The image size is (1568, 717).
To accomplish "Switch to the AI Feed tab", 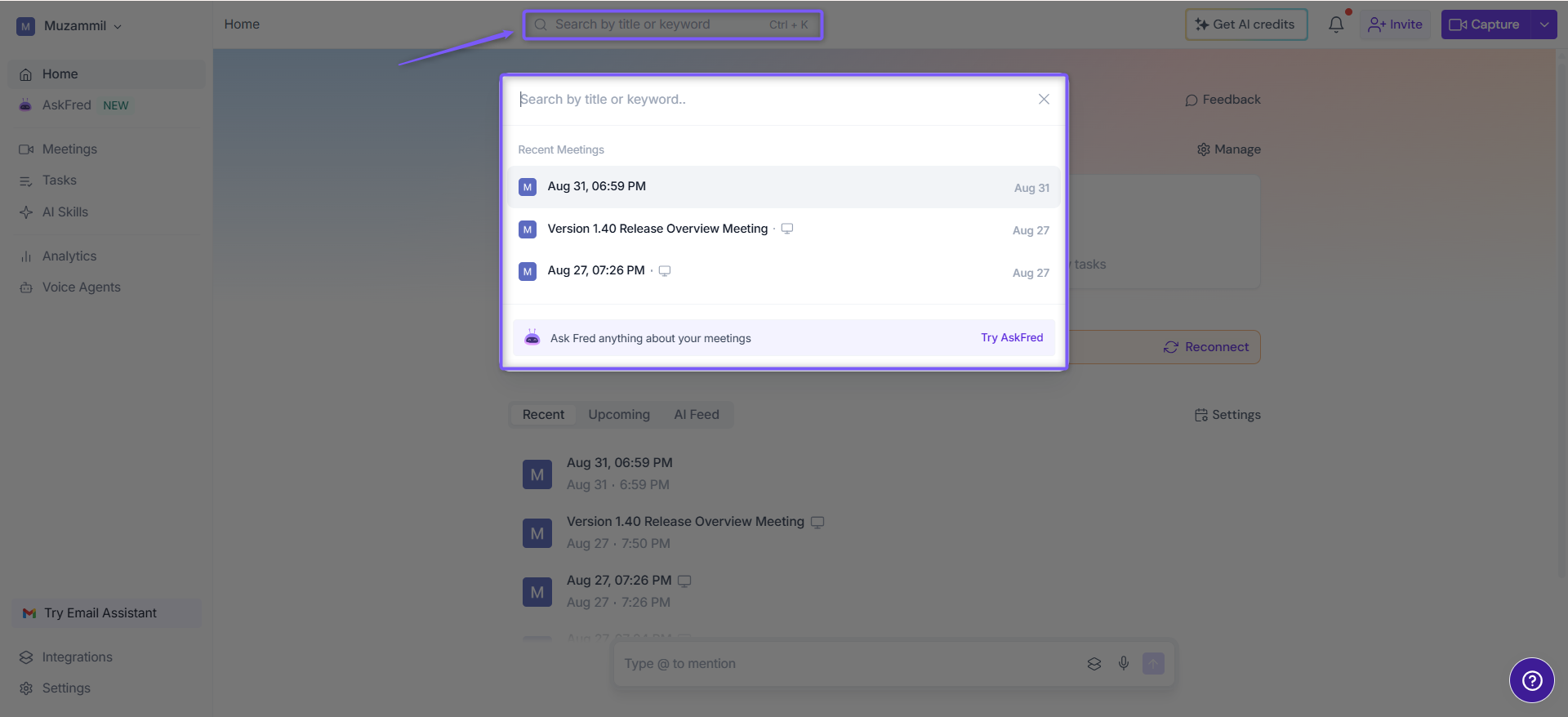I will (x=697, y=415).
